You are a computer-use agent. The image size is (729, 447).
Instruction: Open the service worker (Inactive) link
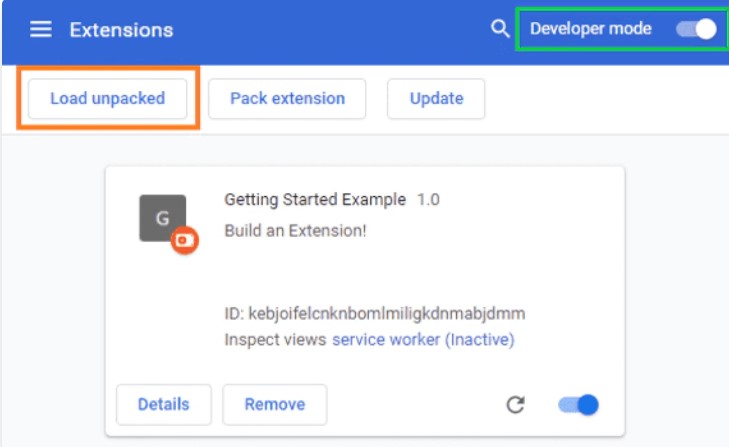click(x=423, y=340)
